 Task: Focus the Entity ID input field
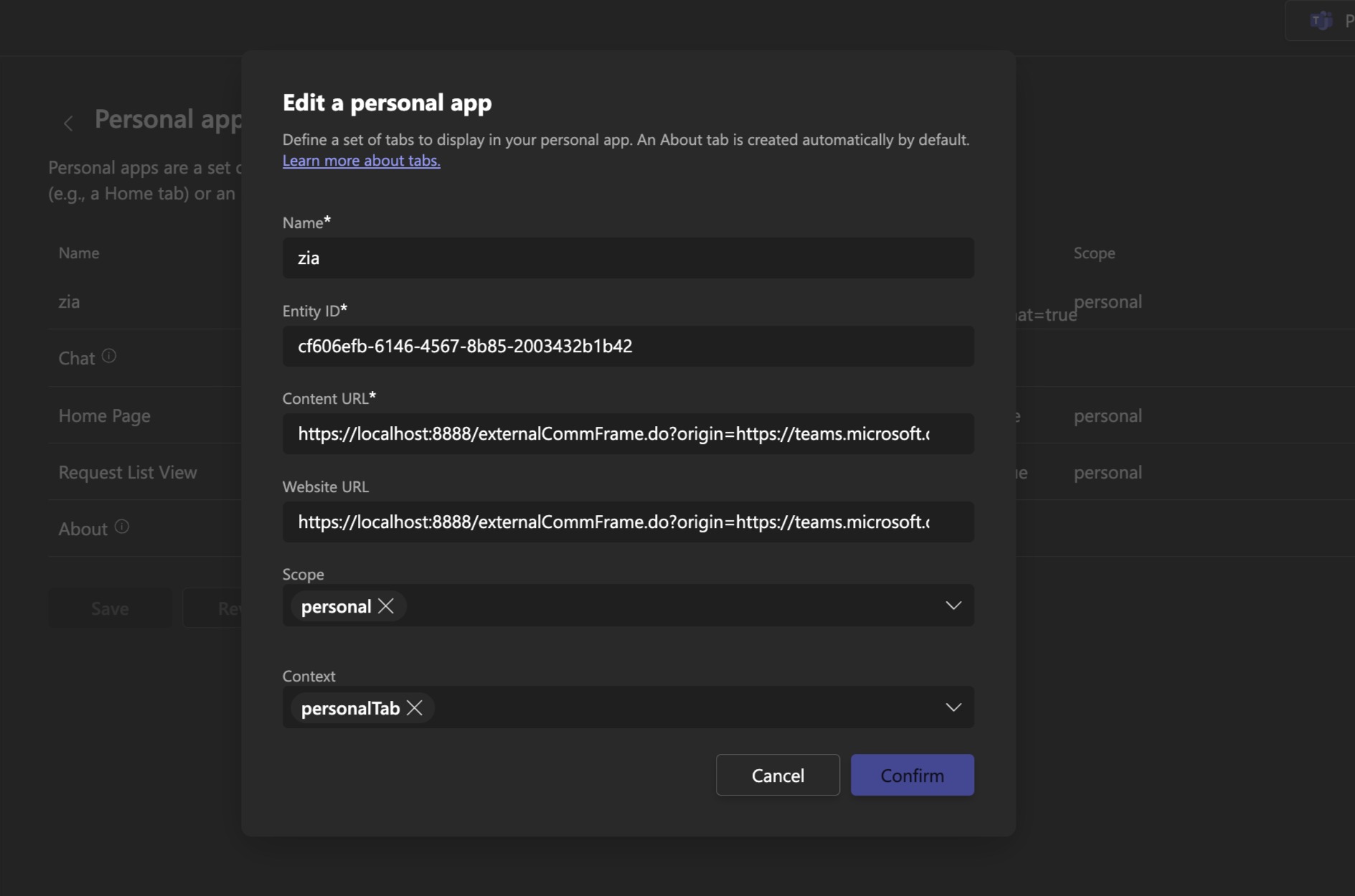click(x=628, y=346)
